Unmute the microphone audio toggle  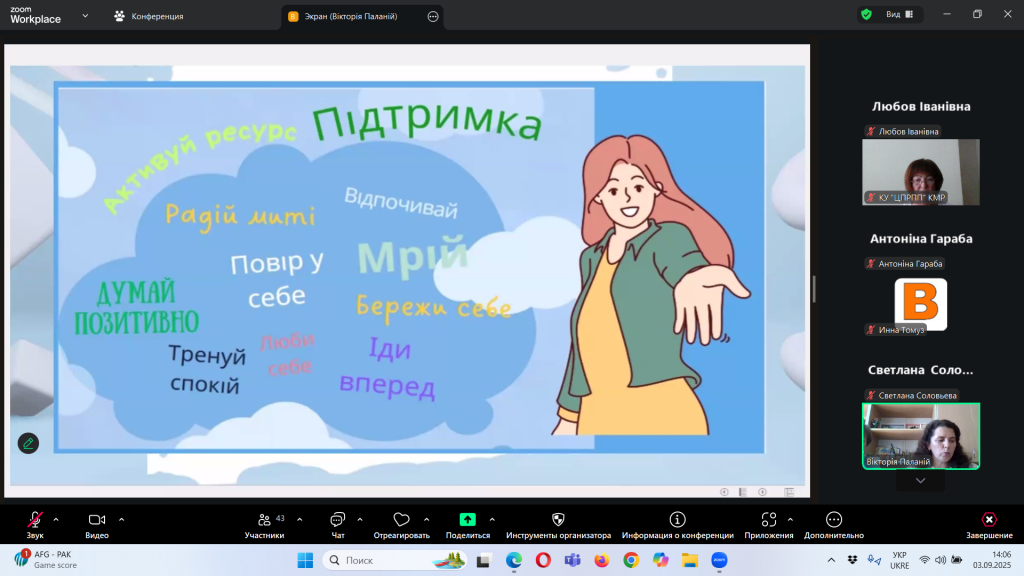coord(35,520)
